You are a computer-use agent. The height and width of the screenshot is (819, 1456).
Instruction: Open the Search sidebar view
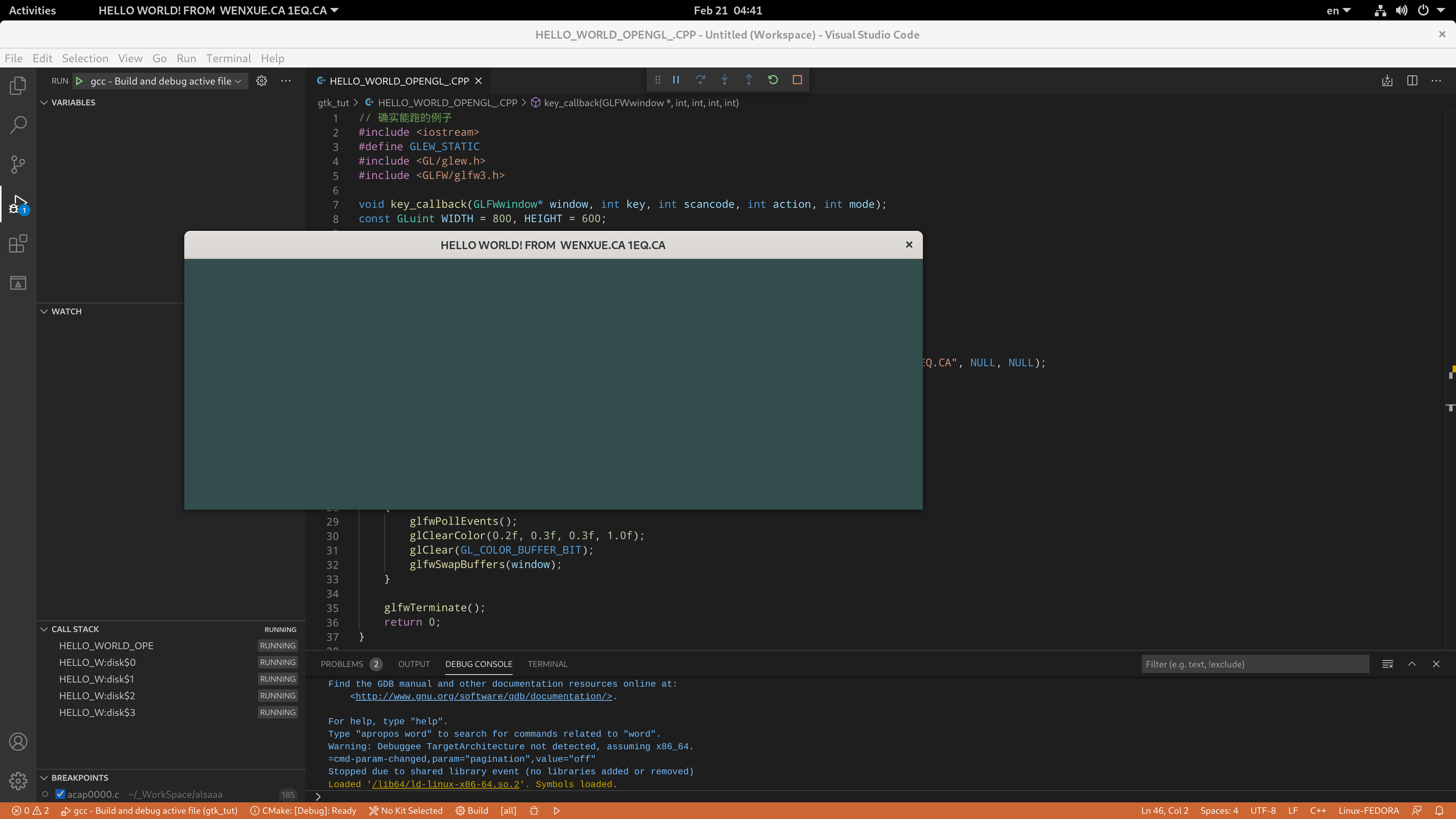(17, 124)
